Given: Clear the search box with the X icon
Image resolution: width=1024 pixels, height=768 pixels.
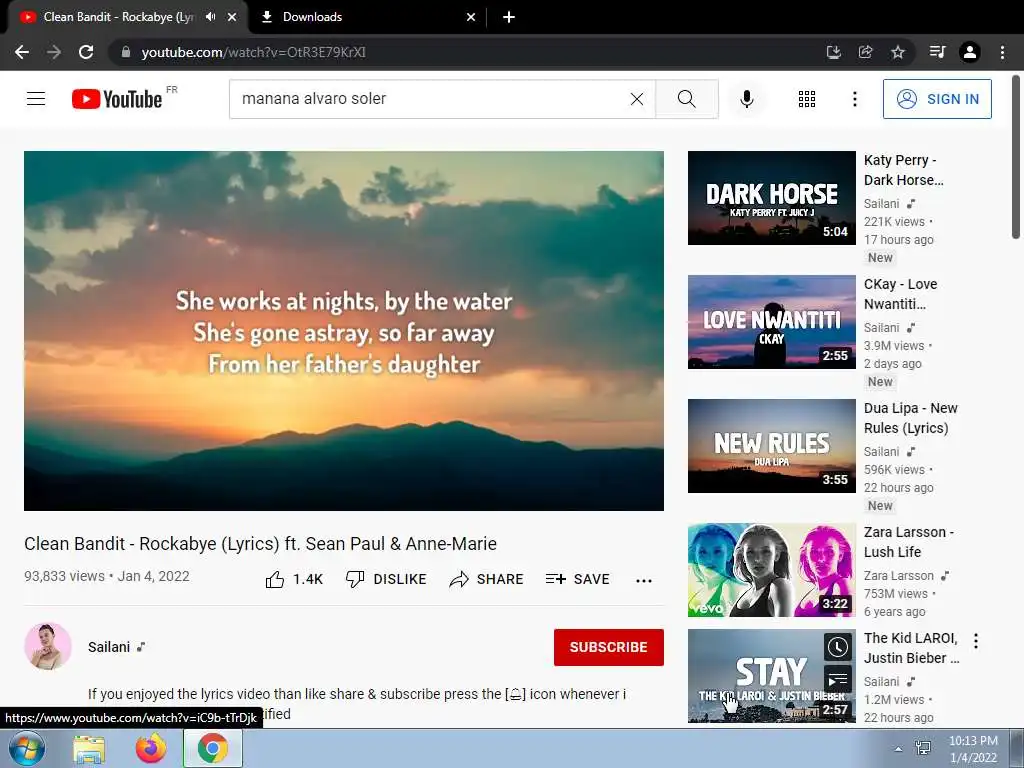Looking at the screenshot, I should click(637, 99).
